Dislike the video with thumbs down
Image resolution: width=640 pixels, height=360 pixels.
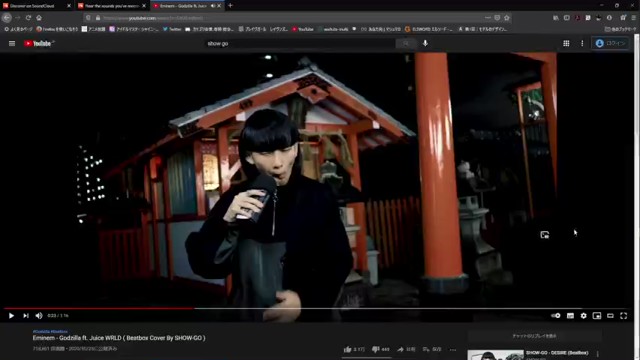click(x=380, y=349)
